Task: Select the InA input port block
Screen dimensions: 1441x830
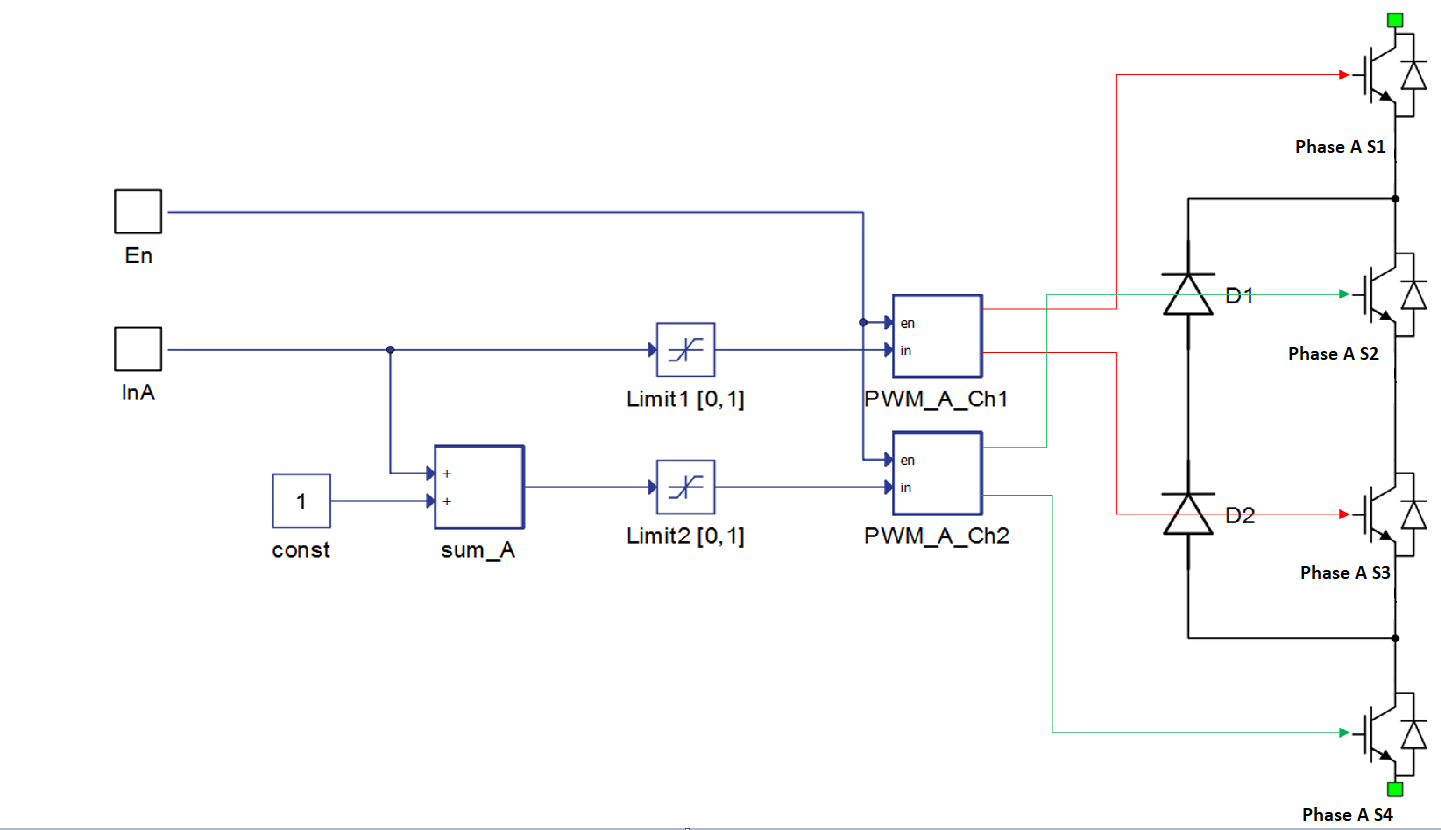Action: click(138, 350)
